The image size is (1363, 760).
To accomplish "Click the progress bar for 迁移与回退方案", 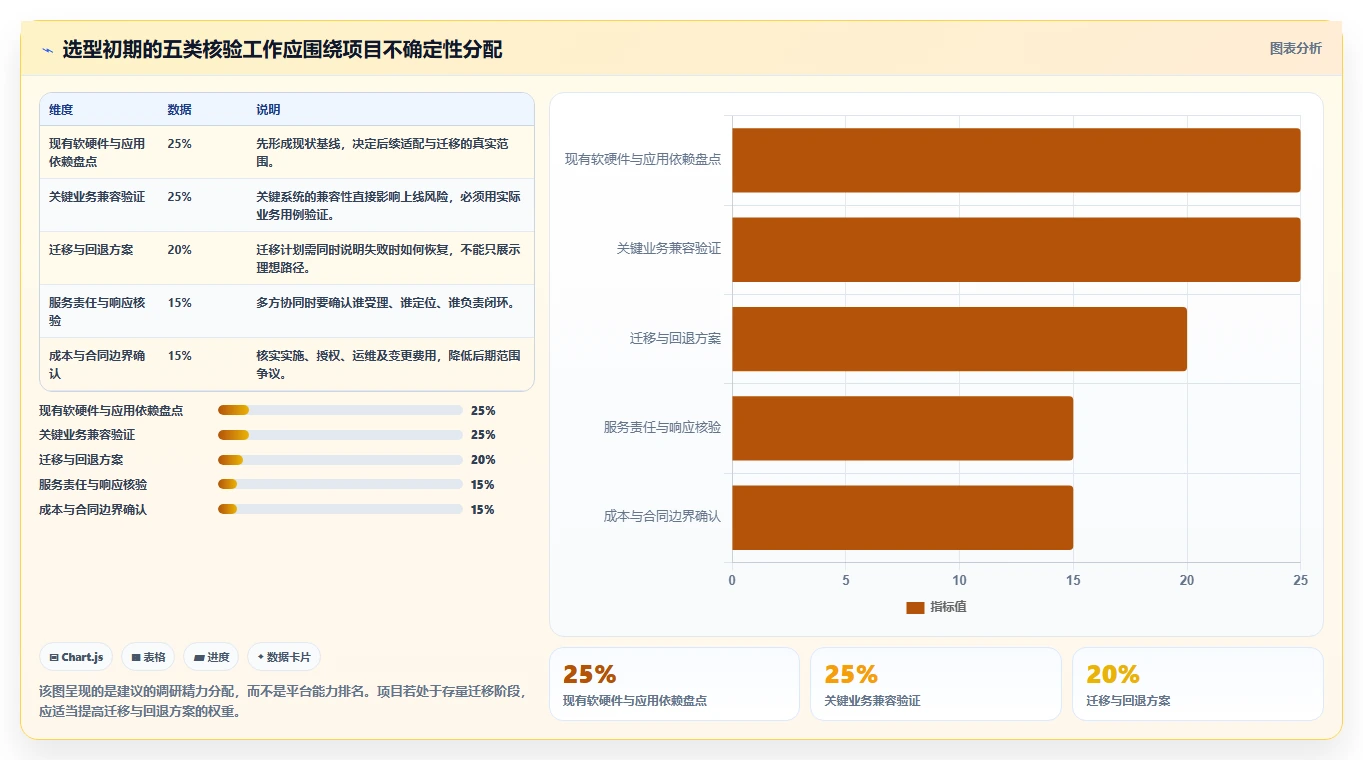I will (x=340, y=460).
